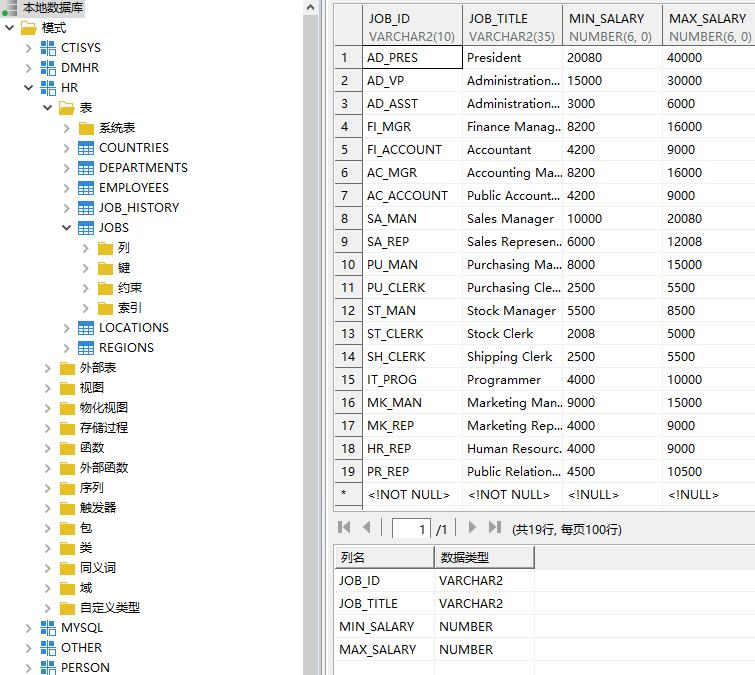Click the MAX_SALARY column header
Viewport: 755px width, 675px height.
[x=709, y=26]
